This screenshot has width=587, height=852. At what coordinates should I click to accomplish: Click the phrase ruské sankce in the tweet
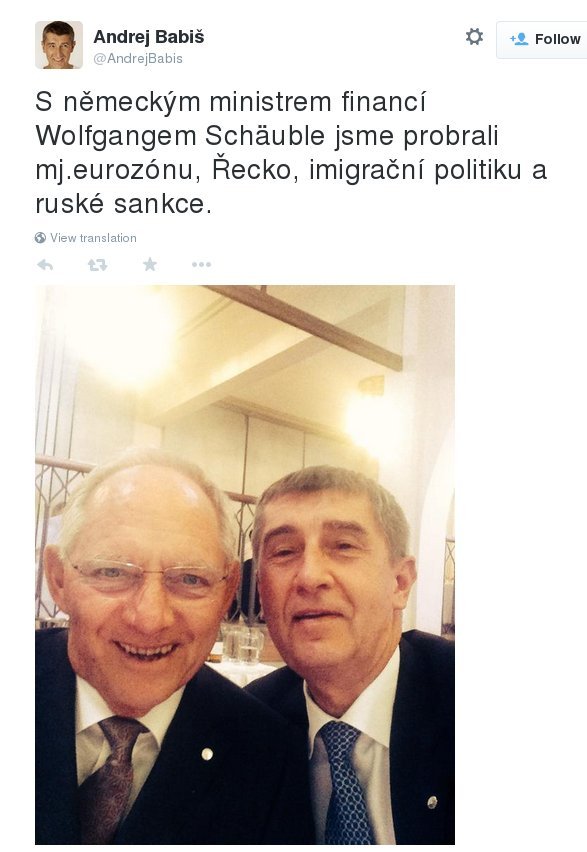[123, 204]
